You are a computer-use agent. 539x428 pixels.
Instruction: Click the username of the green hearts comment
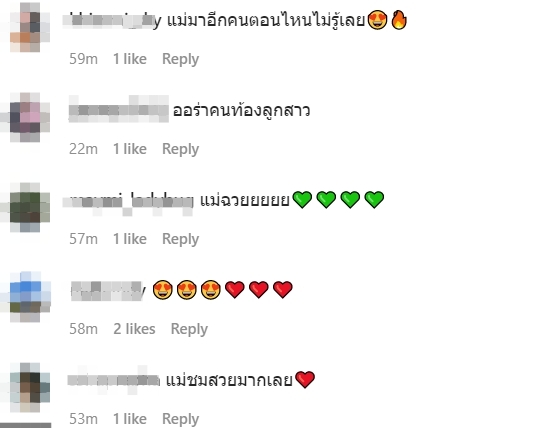(128, 201)
